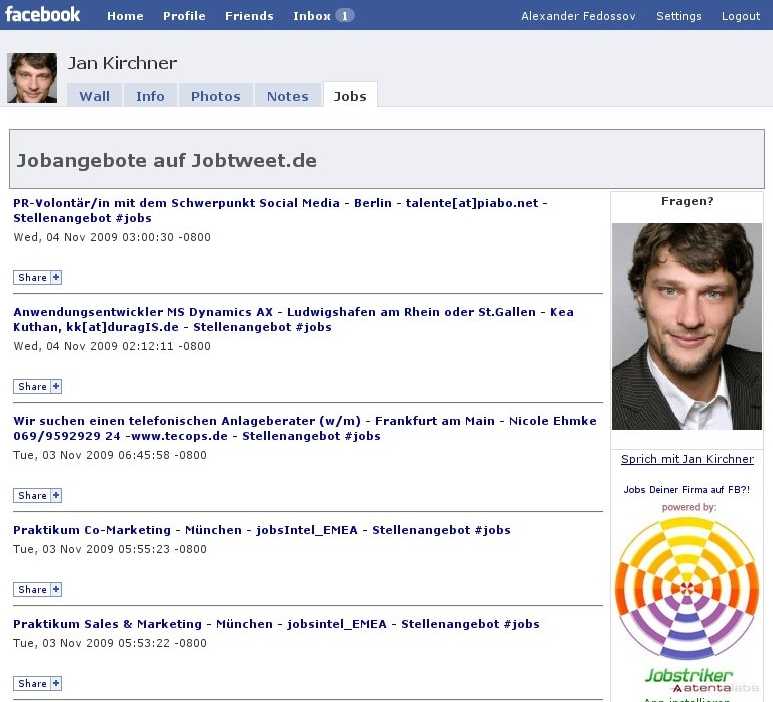Screen dimensions: 773x702
Task: Click the date Wed, 04 Nov 2009 03:00:30 -0800
Action: tap(112, 237)
